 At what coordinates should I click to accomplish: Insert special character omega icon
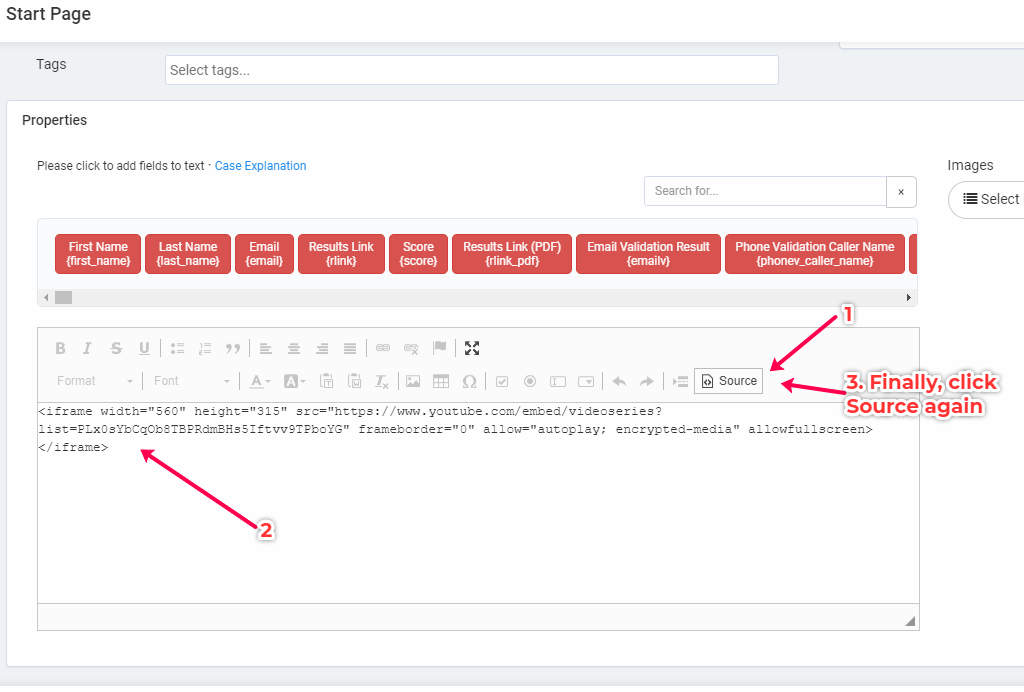(469, 381)
